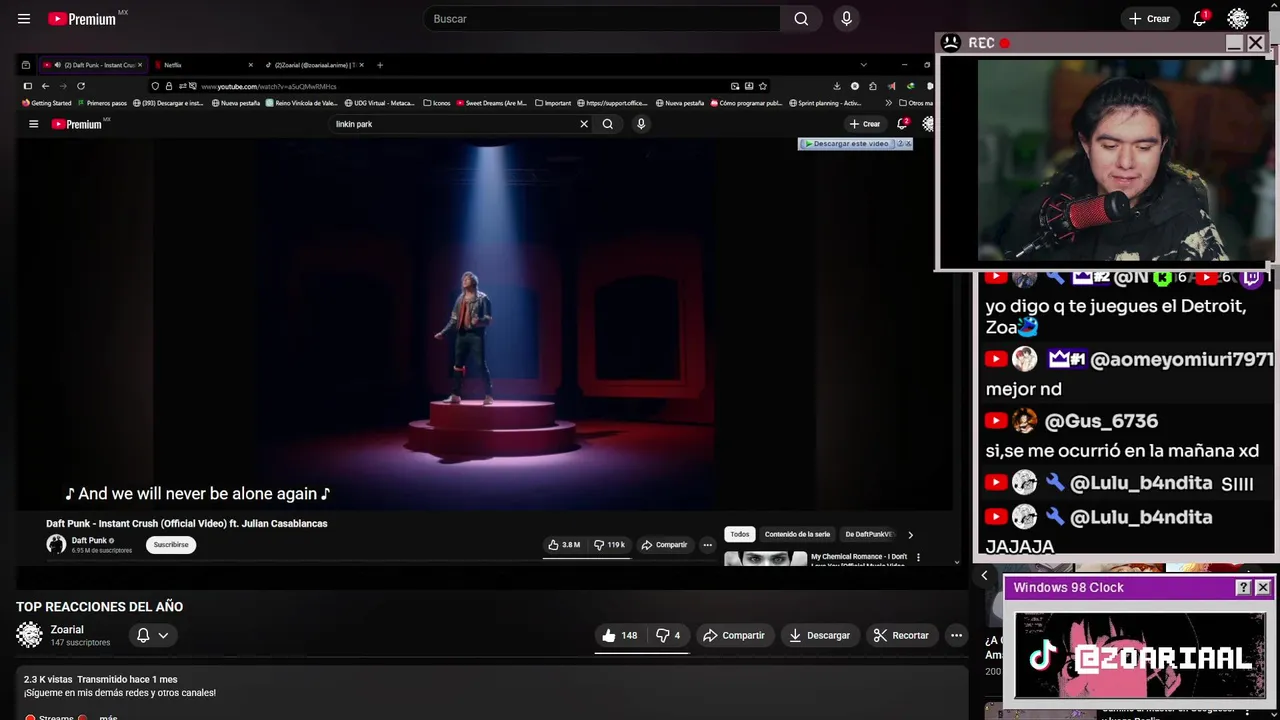This screenshot has height=720, width=1280.
Task: Click the Descargar download button
Action: [819, 635]
